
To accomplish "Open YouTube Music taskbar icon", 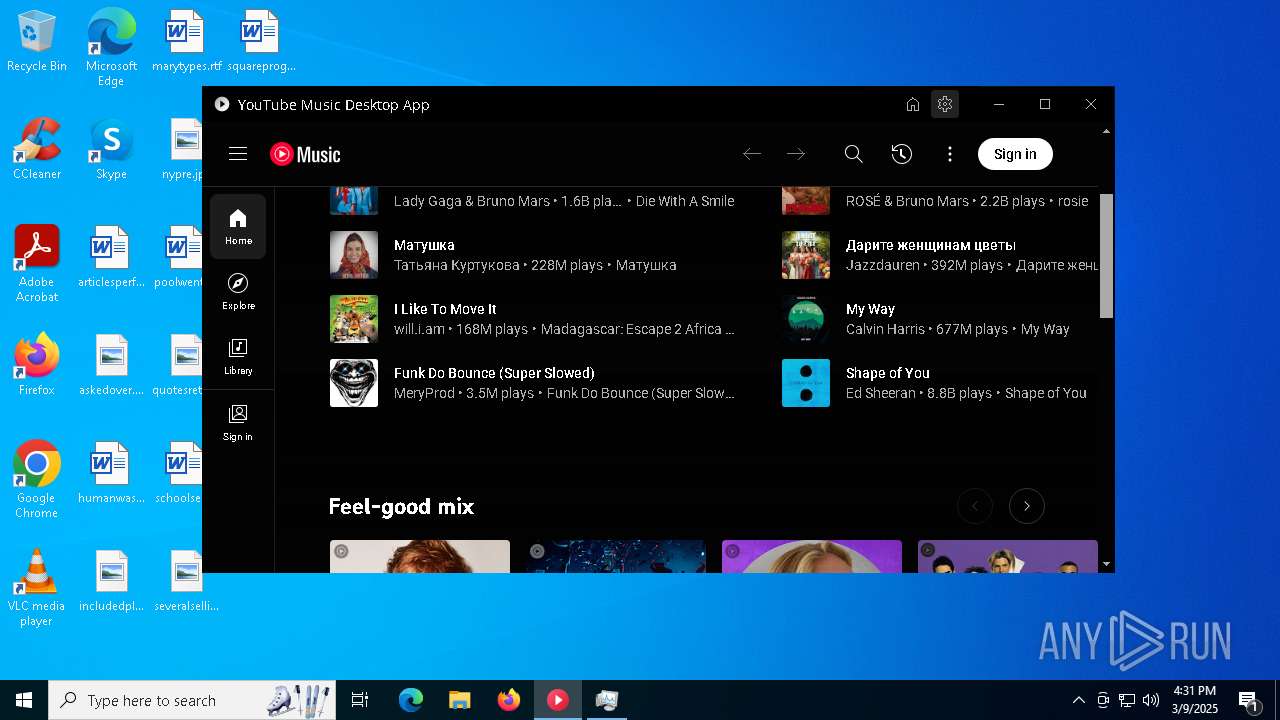I will coord(558,700).
